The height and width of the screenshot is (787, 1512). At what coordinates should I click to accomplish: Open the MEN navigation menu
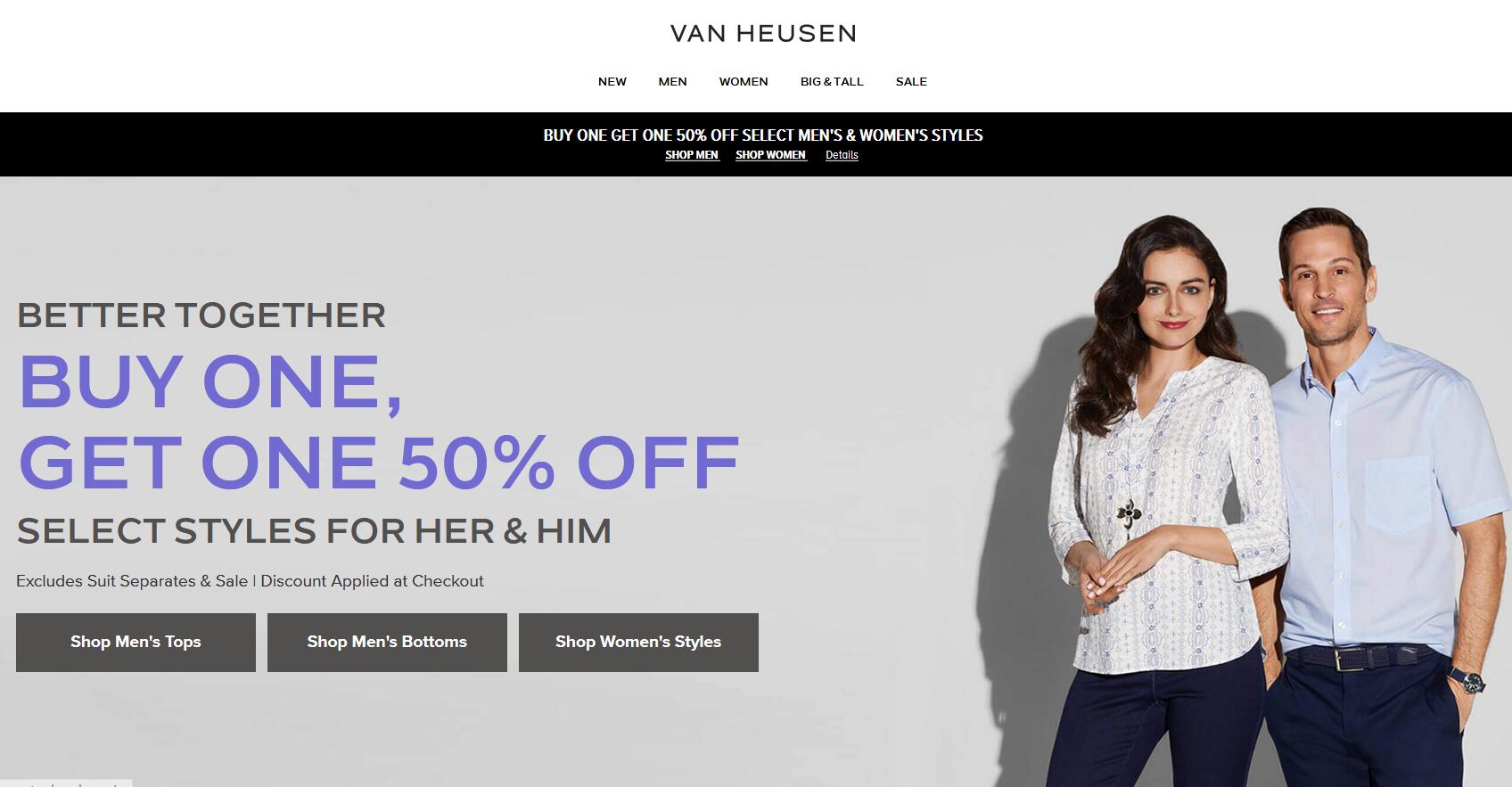672,81
